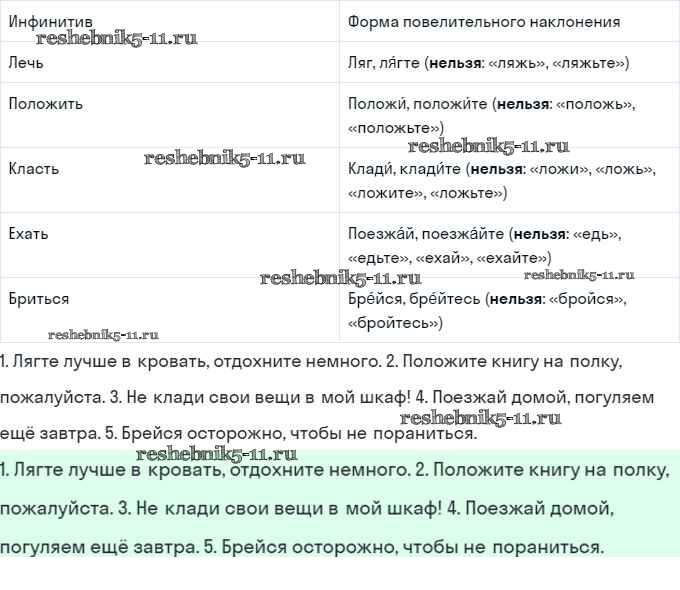Click the small reshebnik5-11.ru watermark below "Бриться"
Image resolution: width=680 pixels, height=590 pixels.
click(x=103, y=335)
